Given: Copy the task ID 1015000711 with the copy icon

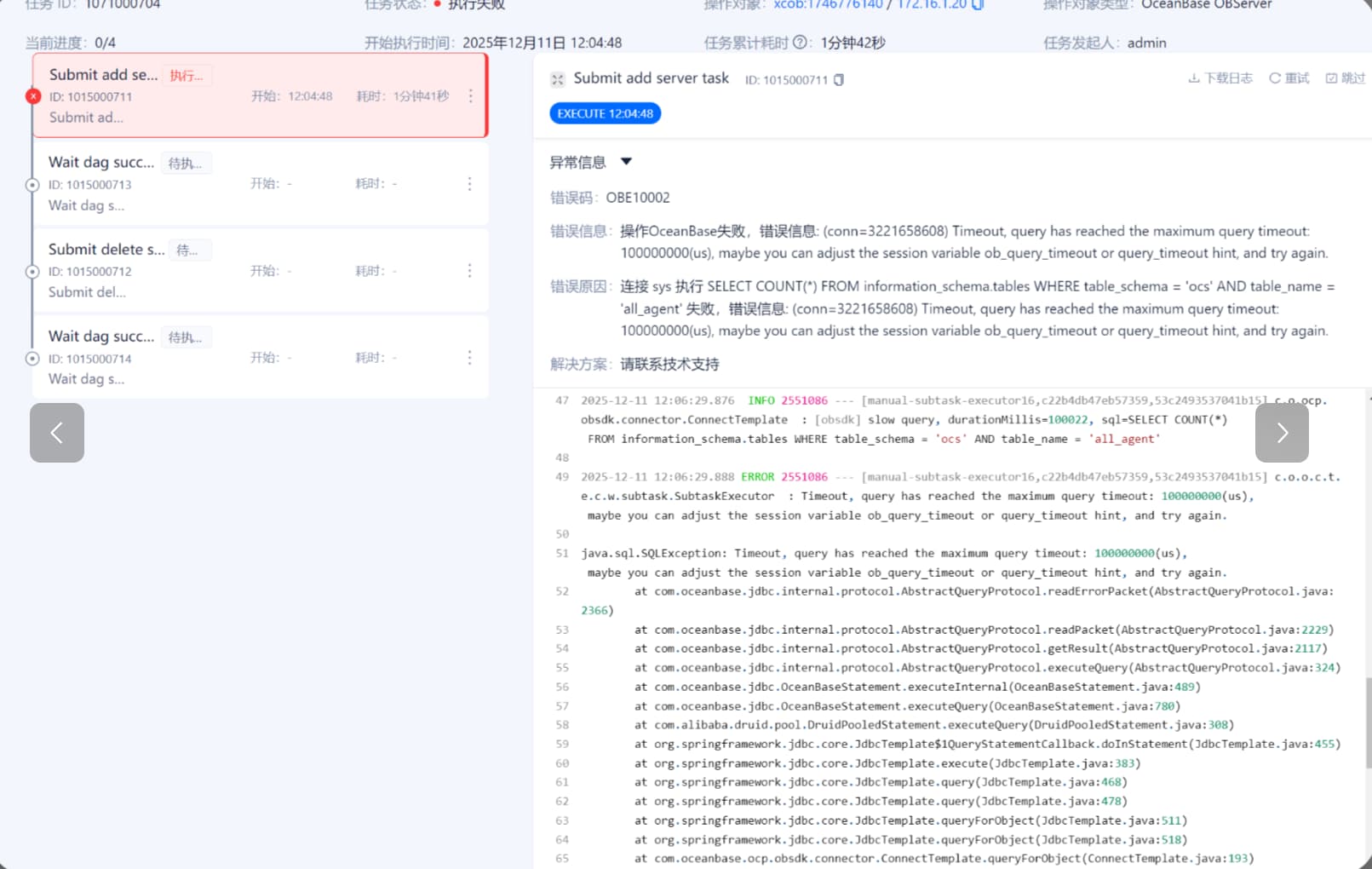Looking at the screenshot, I should tap(839, 80).
